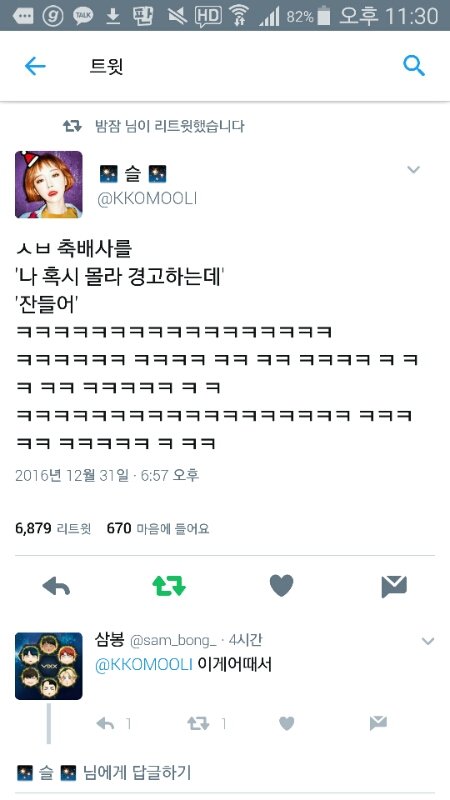
Task: View the 670 마음에 들어요 list
Action: [x=158, y=529]
